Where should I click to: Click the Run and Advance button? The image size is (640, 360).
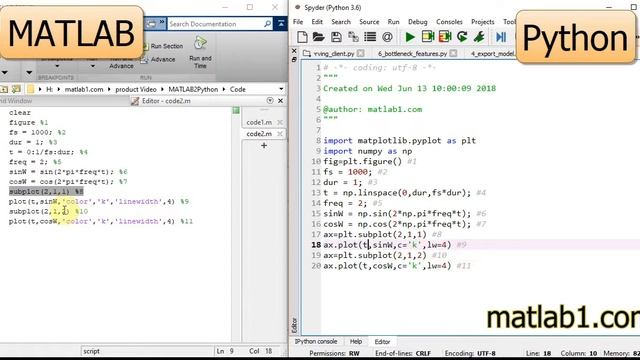[121, 62]
